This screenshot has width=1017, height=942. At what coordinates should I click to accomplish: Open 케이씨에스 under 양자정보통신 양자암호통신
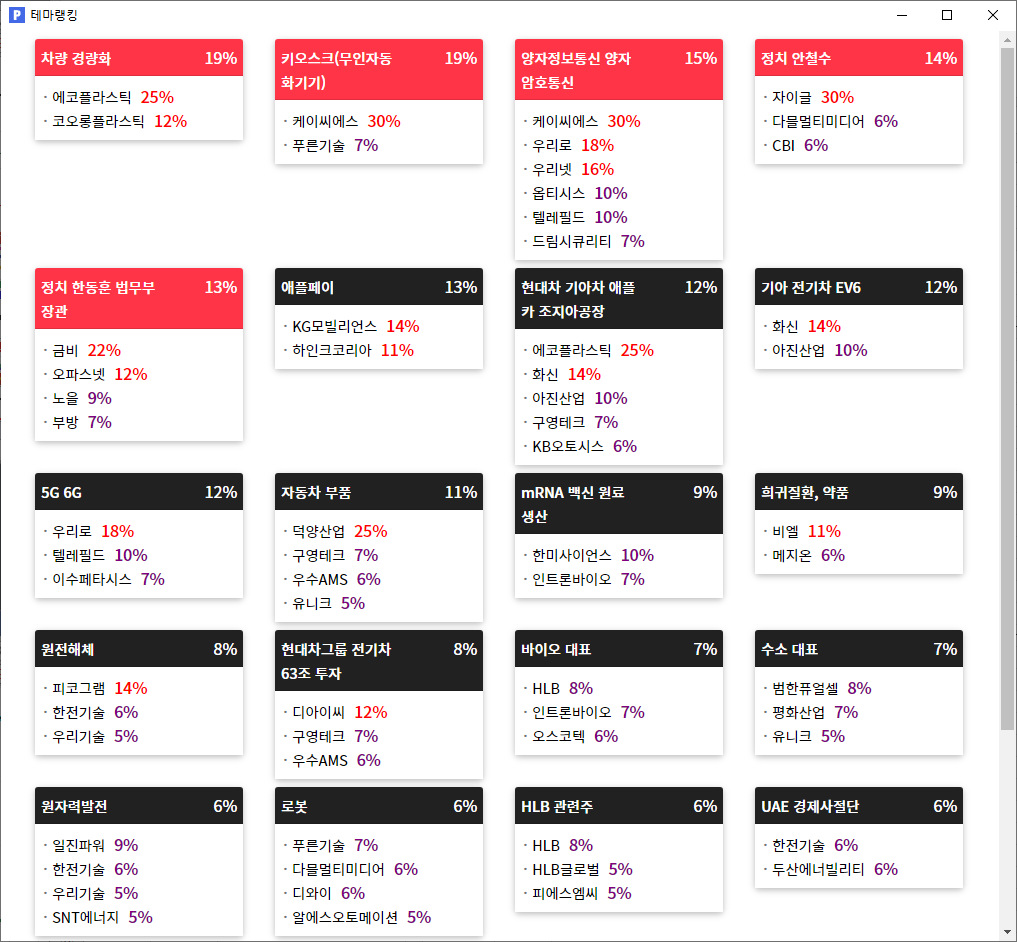point(565,122)
